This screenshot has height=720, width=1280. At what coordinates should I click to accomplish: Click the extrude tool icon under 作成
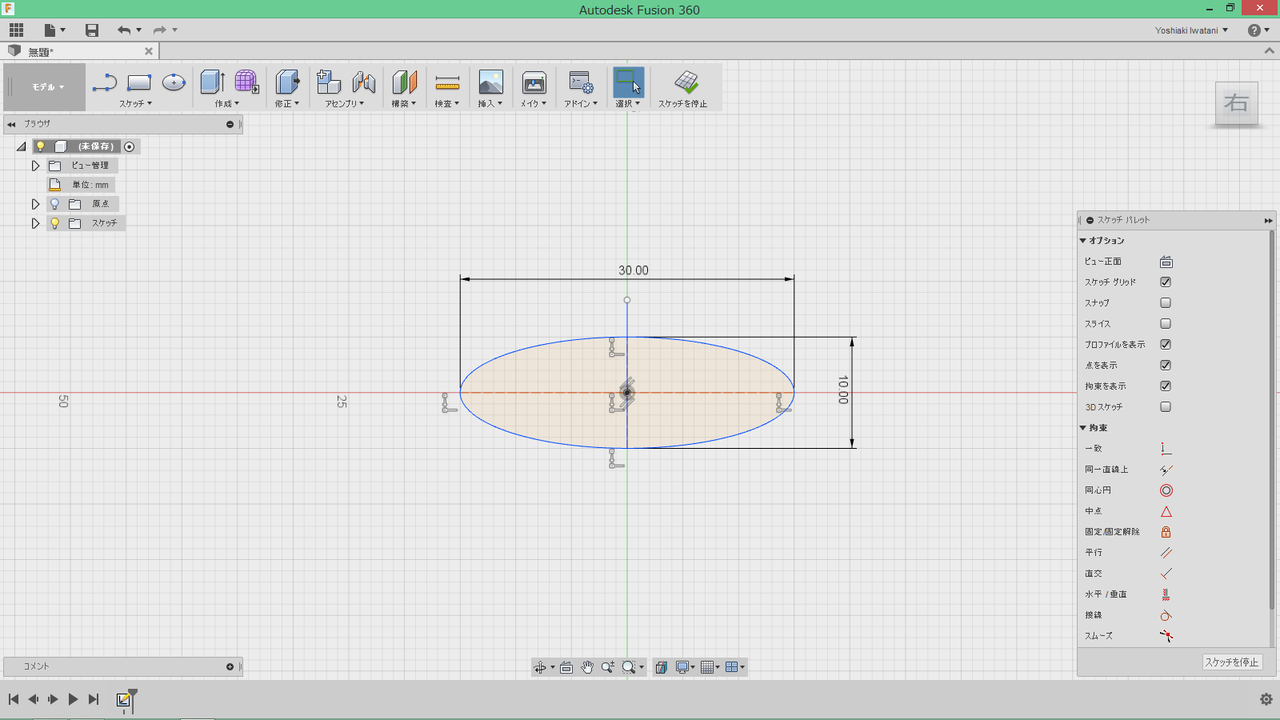click(x=211, y=82)
